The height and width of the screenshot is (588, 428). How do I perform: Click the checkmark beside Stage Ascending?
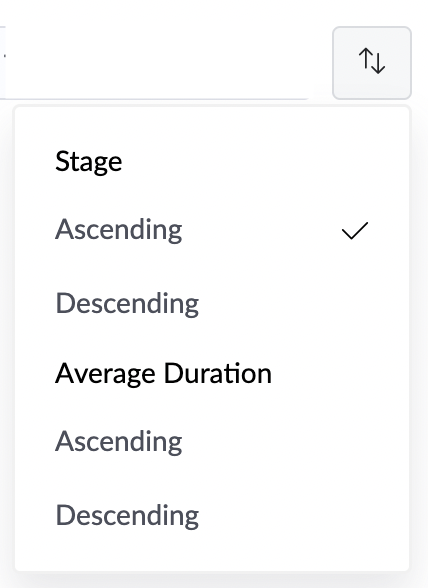coord(355,230)
